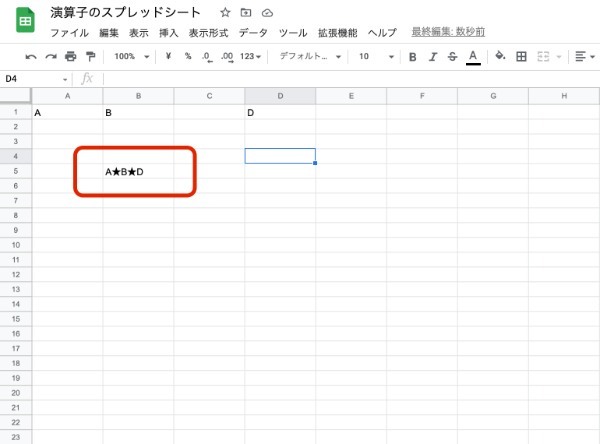Click inside the formula bar

pos(350,79)
